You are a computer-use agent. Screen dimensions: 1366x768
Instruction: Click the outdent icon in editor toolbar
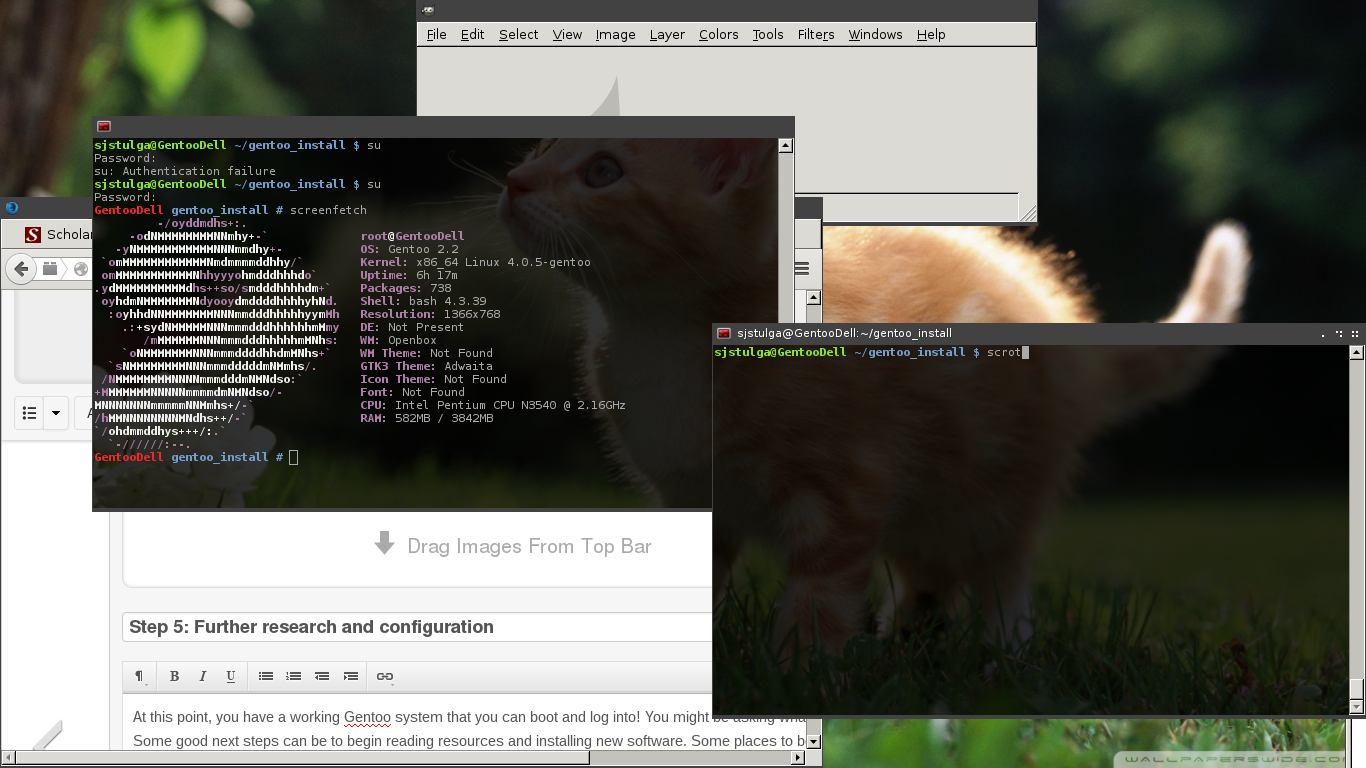click(x=322, y=676)
